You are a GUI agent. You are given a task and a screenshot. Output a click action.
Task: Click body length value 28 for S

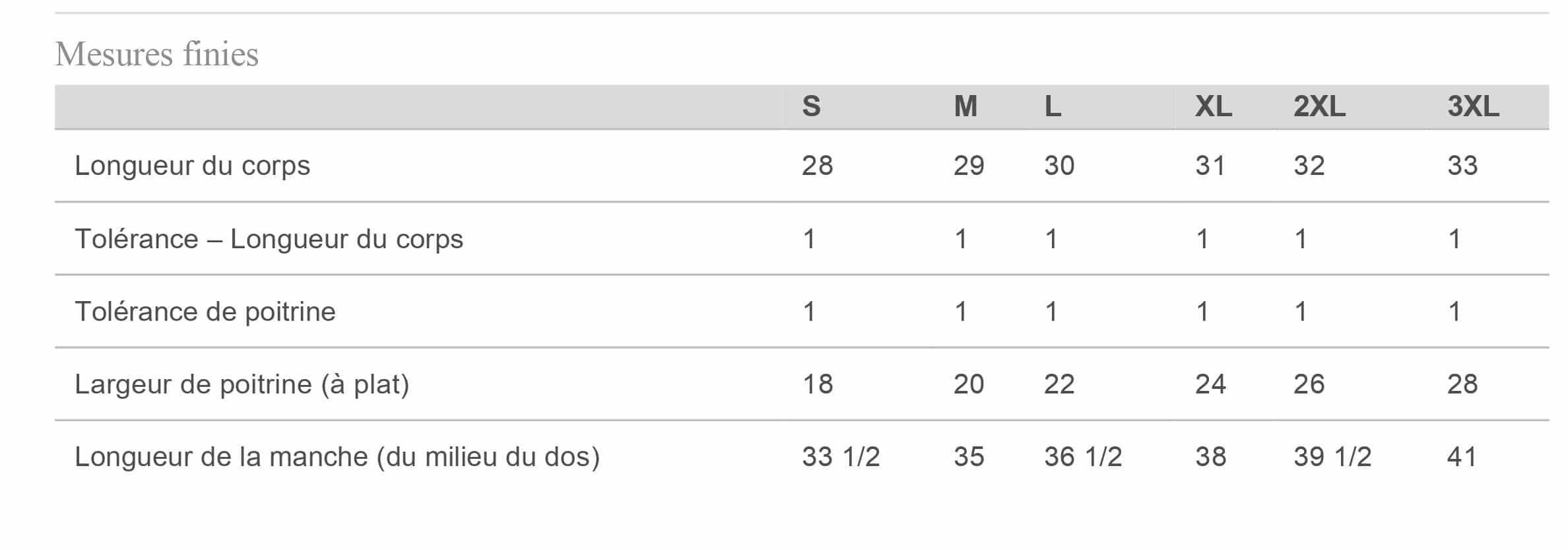pos(817,166)
